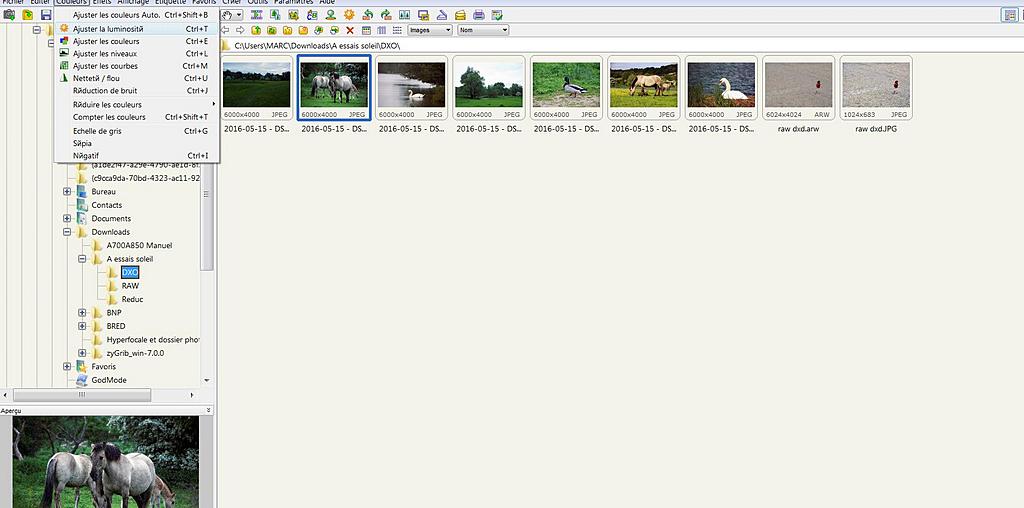Click the rotate left toolbar icon

pos(368,15)
